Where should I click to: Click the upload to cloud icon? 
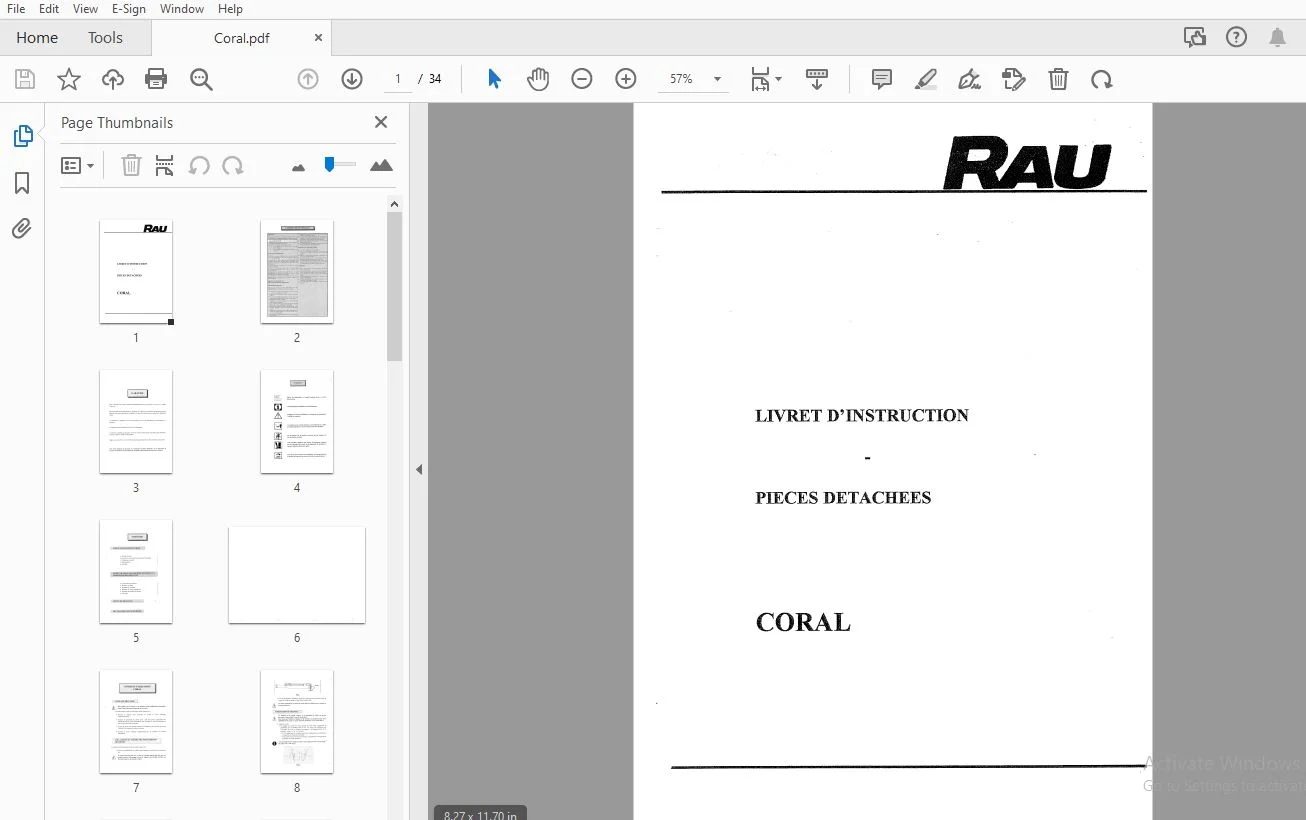click(113, 79)
